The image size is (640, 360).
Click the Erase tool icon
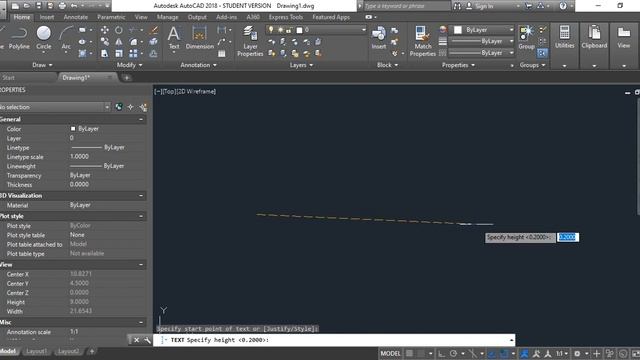click(x=153, y=30)
